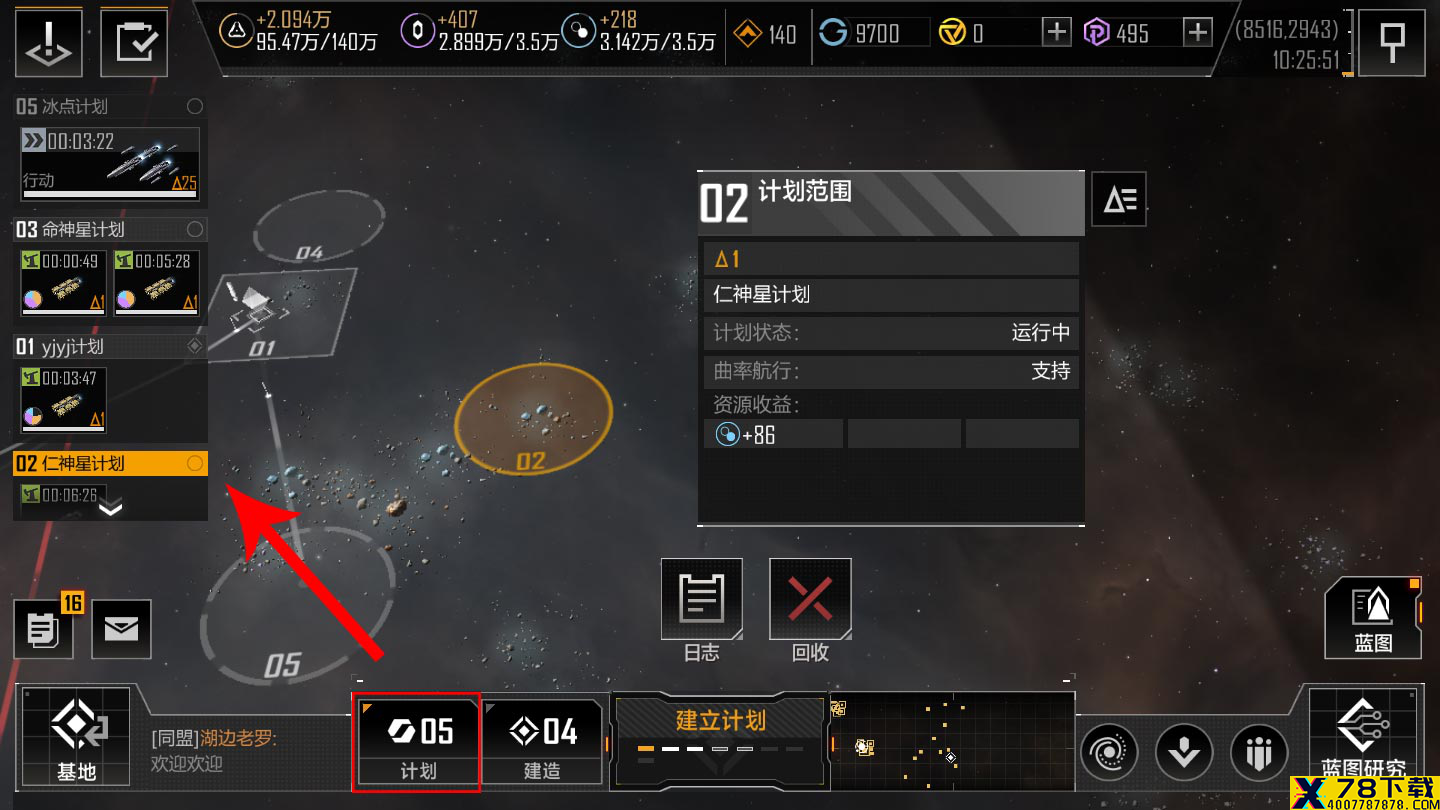This screenshot has width=1440, height=810.
Task: Select the 05 计划 tab
Action: pos(417,741)
